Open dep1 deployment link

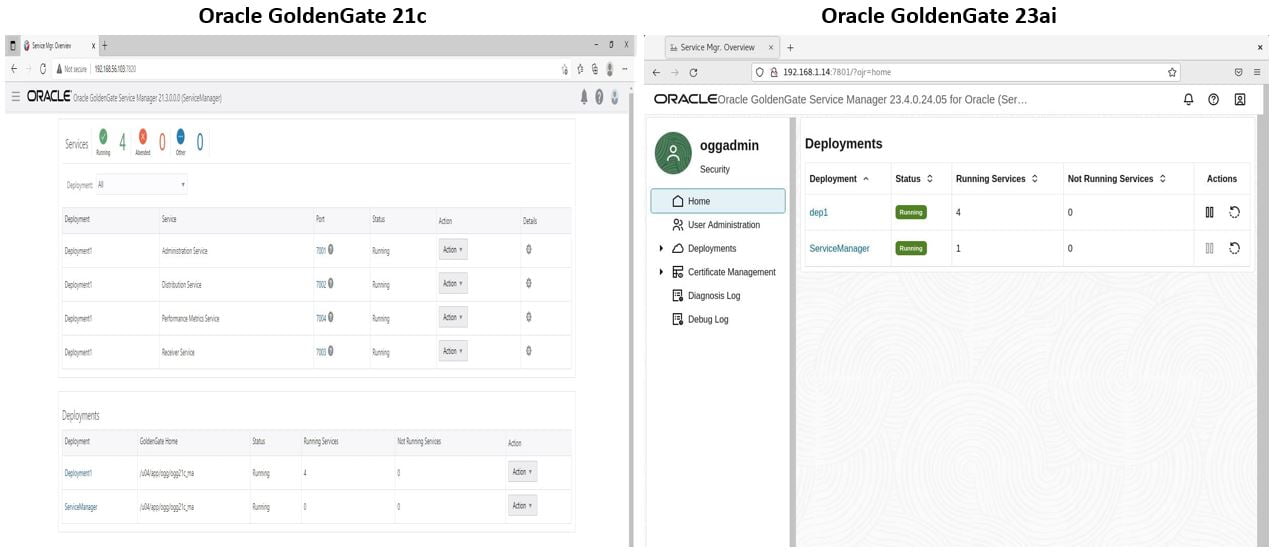(819, 212)
